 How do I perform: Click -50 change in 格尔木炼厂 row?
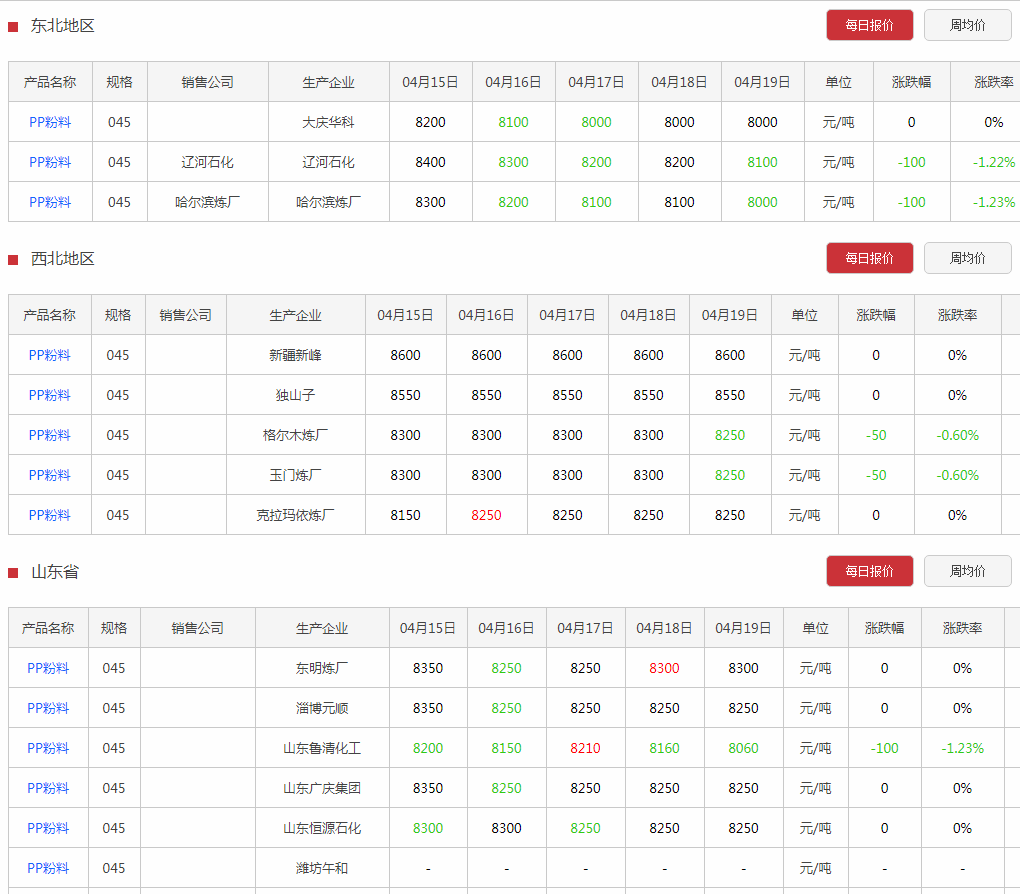876,435
